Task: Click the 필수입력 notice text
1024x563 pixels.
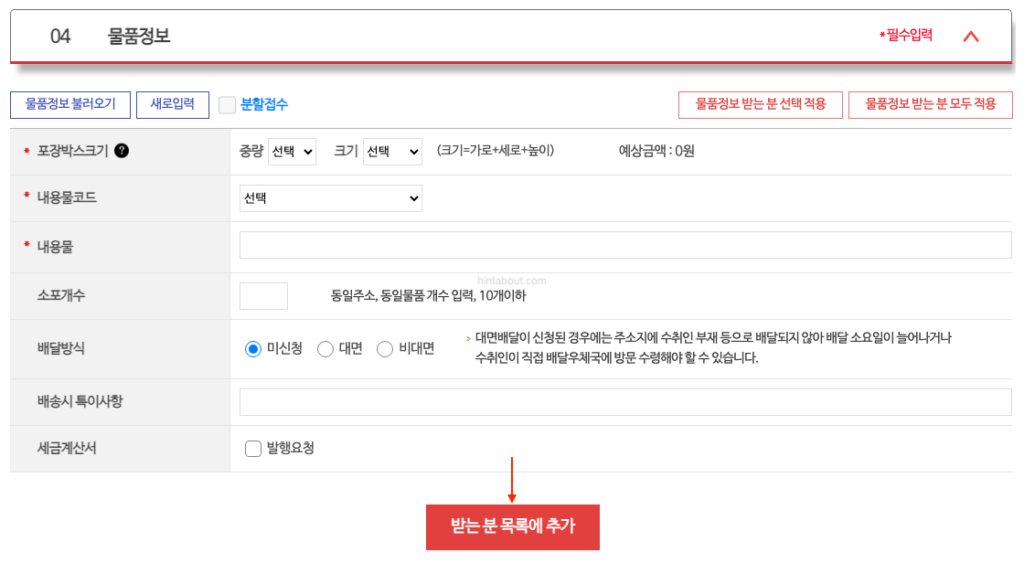Action: click(x=906, y=35)
